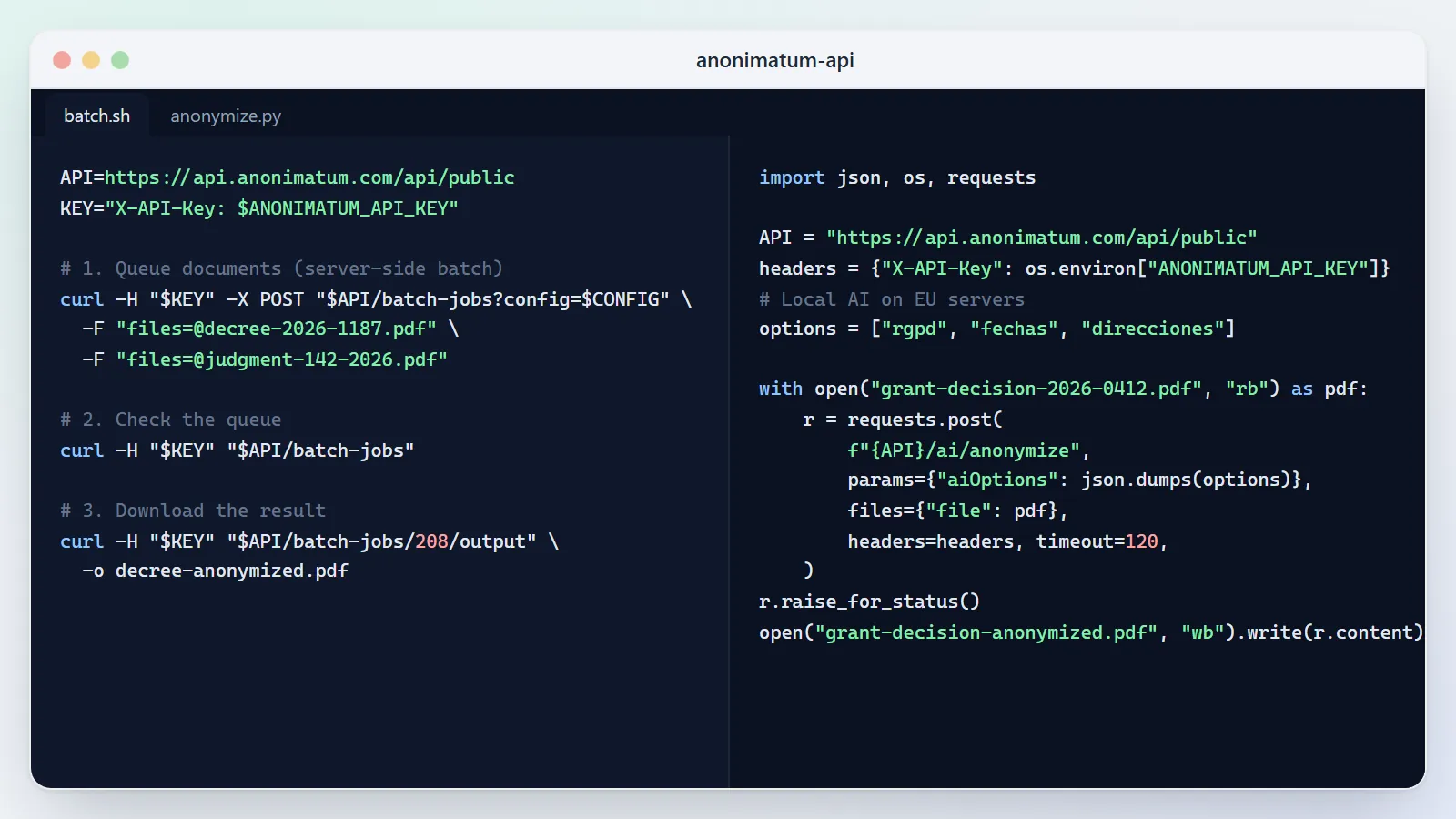Click the red close window dot
This screenshot has width=1456, height=819.
62,60
